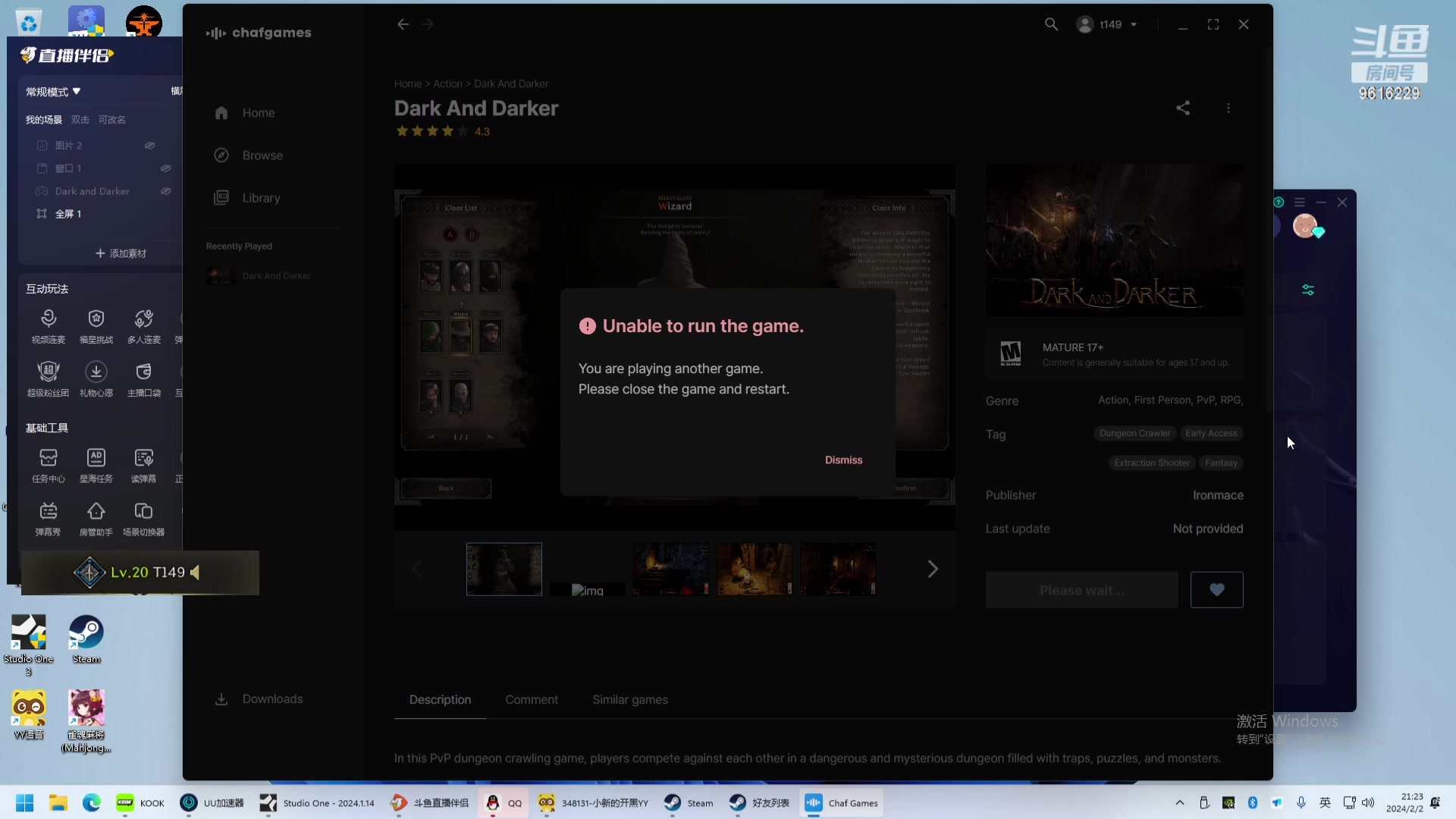Viewport: 1456px width, 819px height.
Task: Open Downloads in Chaf Games sidebar
Action: [258, 699]
